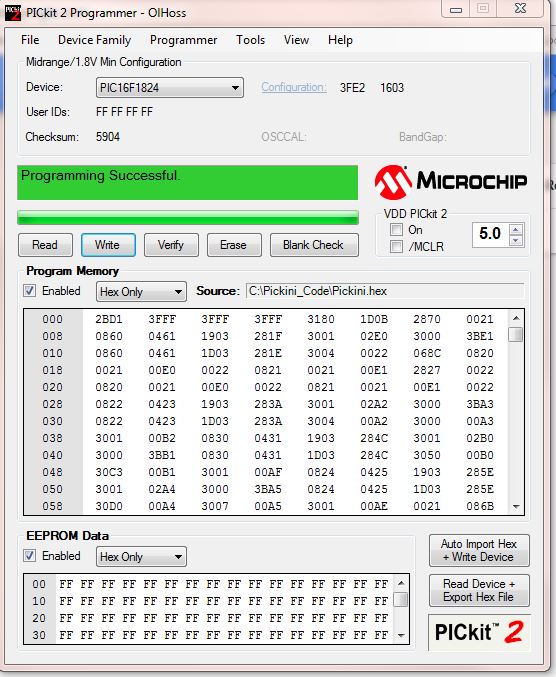556x677 pixels.
Task: Click the Programming Successful status box
Action: 188,182
